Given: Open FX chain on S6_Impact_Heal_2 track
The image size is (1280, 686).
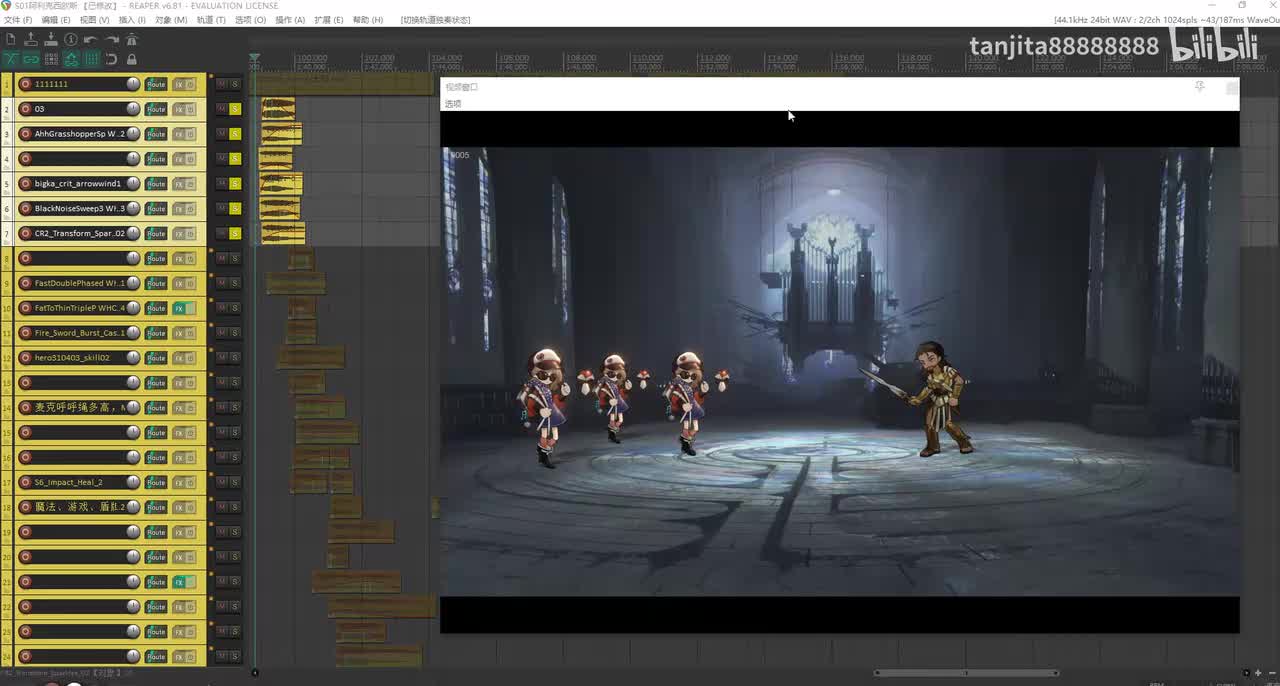Looking at the screenshot, I should point(180,482).
